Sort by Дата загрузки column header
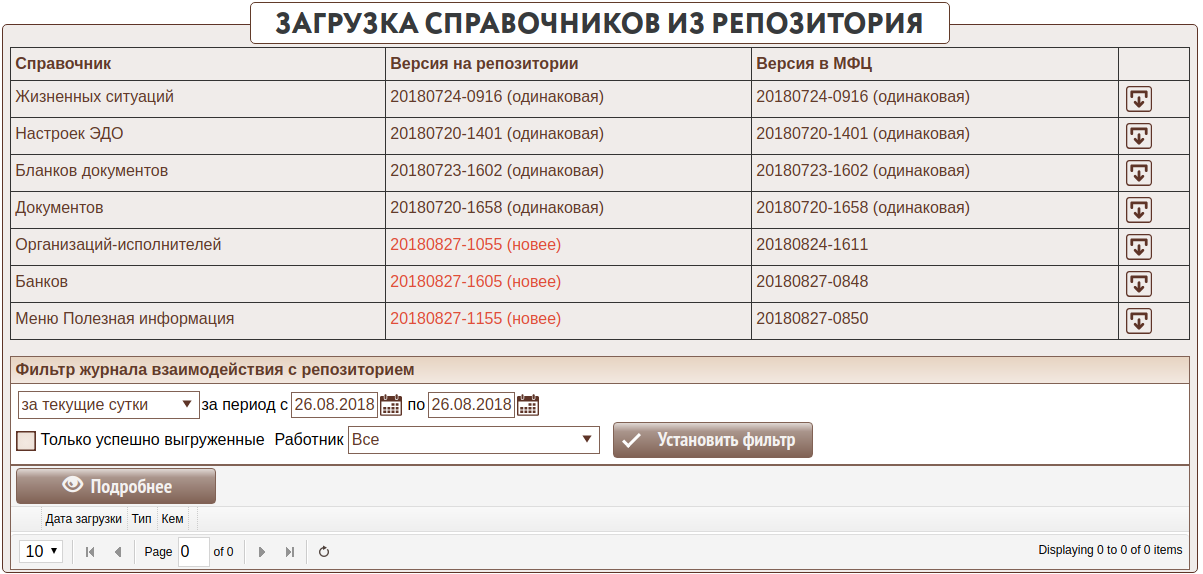The height and width of the screenshot is (574, 1203). pos(84,519)
